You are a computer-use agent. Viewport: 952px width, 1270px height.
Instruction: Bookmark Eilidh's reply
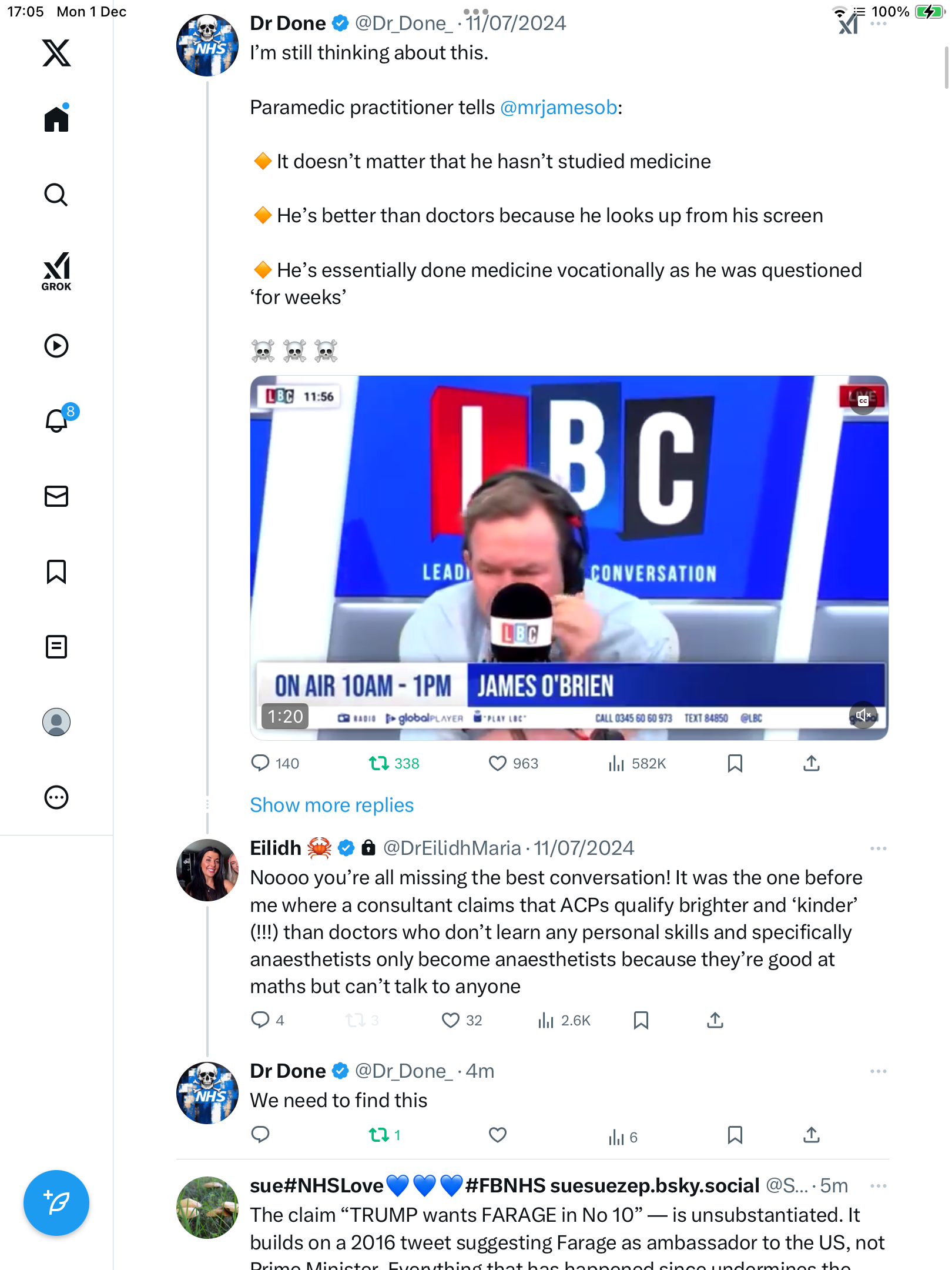pos(641,1020)
